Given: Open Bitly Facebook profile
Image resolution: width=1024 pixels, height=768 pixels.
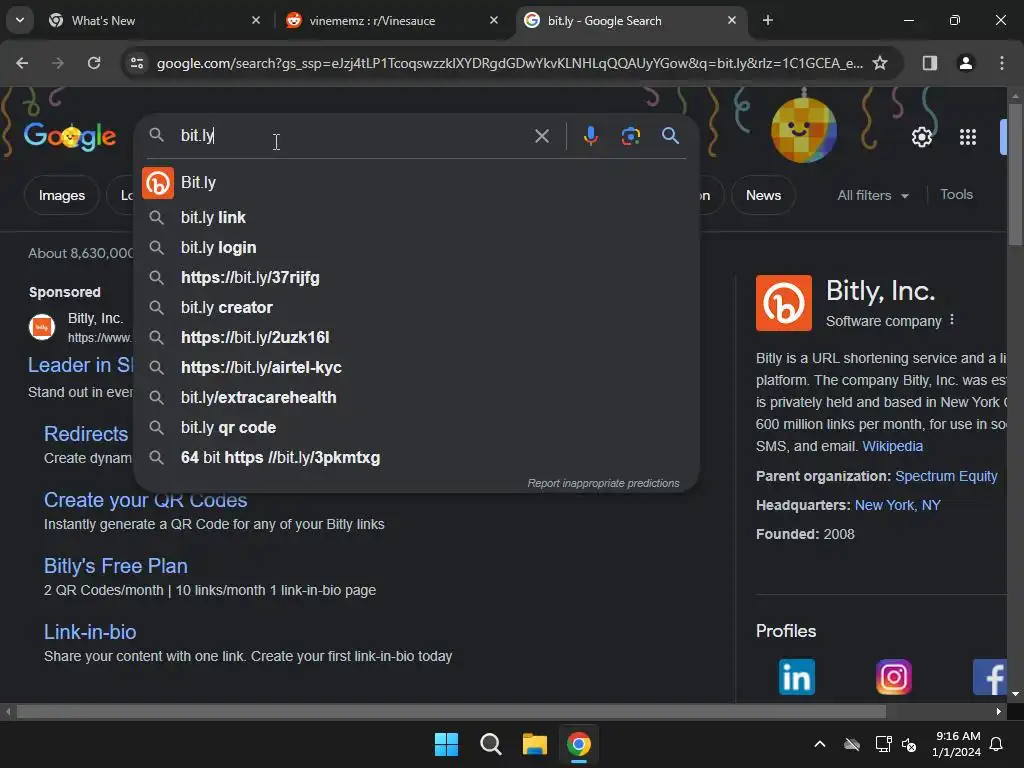Looking at the screenshot, I should click(990, 677).
